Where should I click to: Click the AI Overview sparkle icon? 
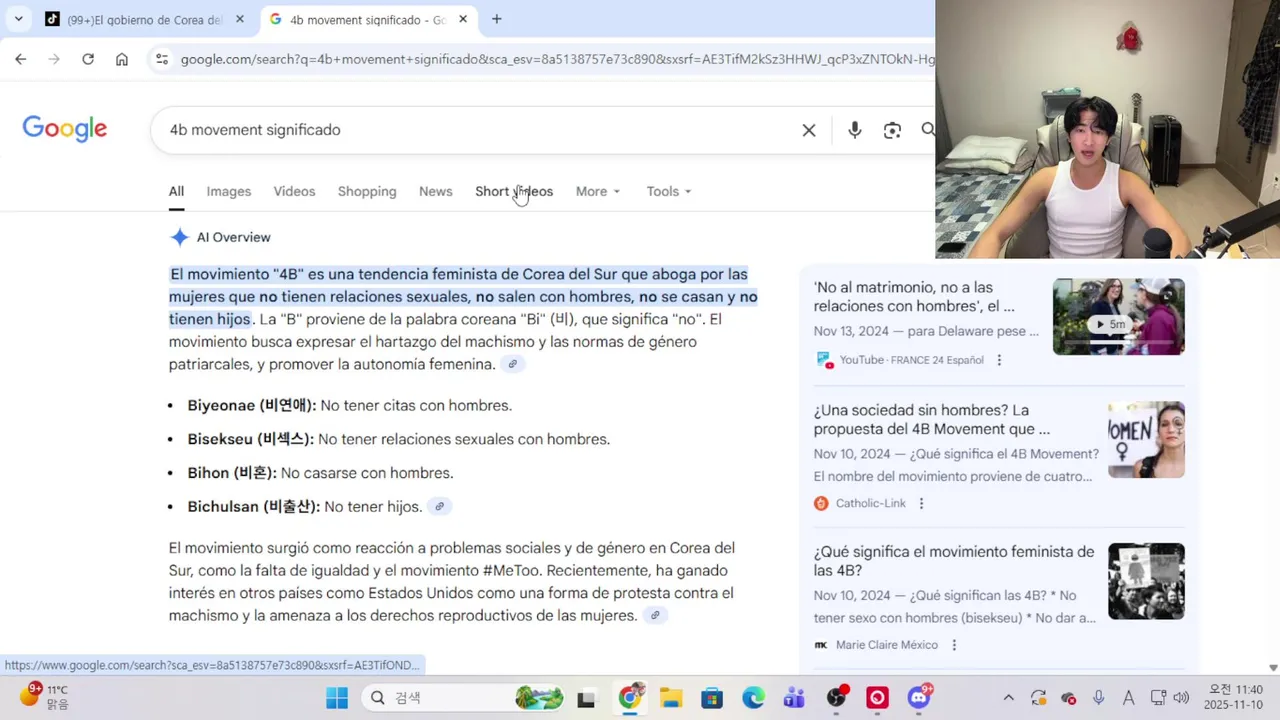pos(179,237)
